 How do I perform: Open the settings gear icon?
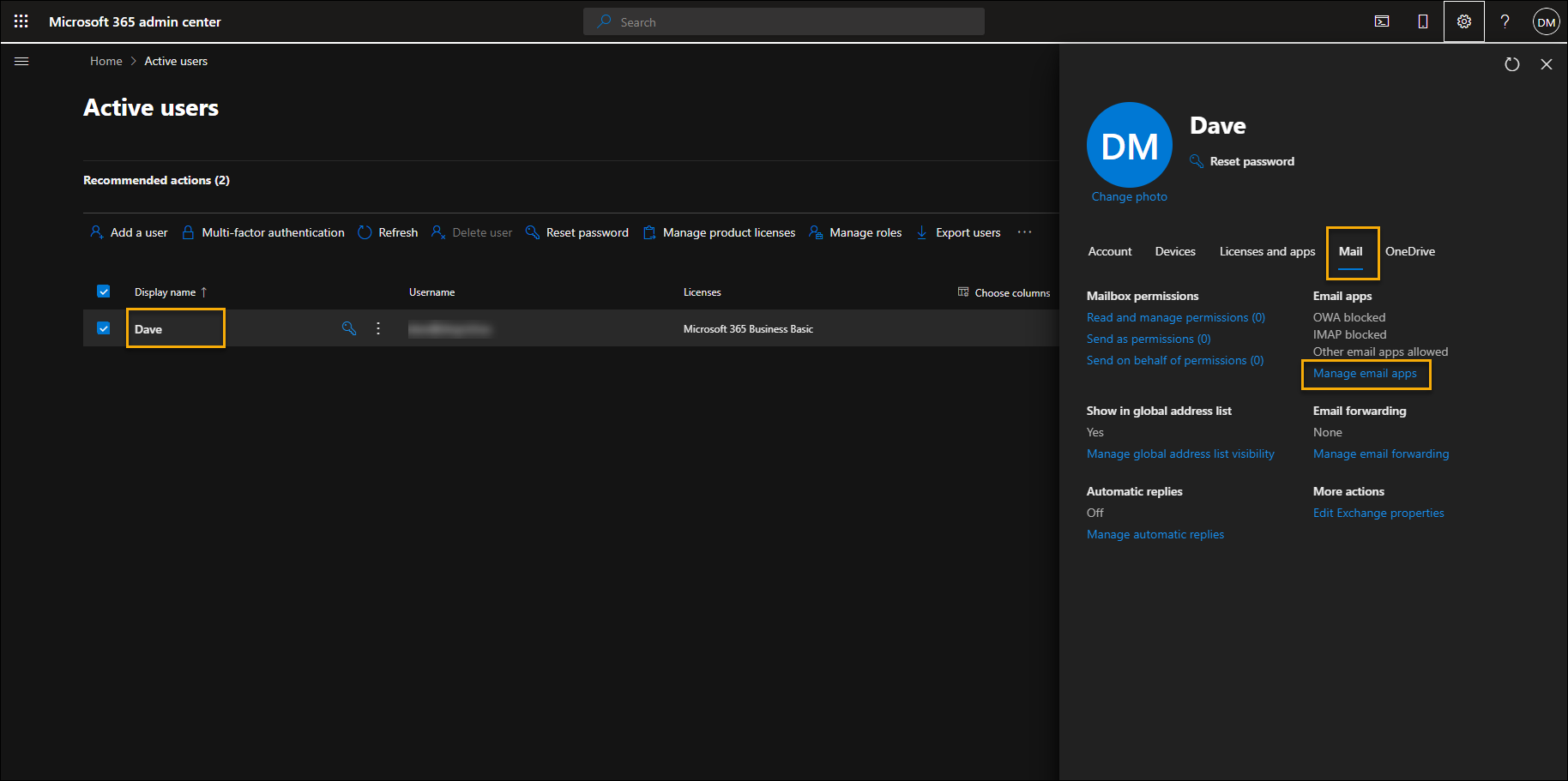click(1464, 21)
